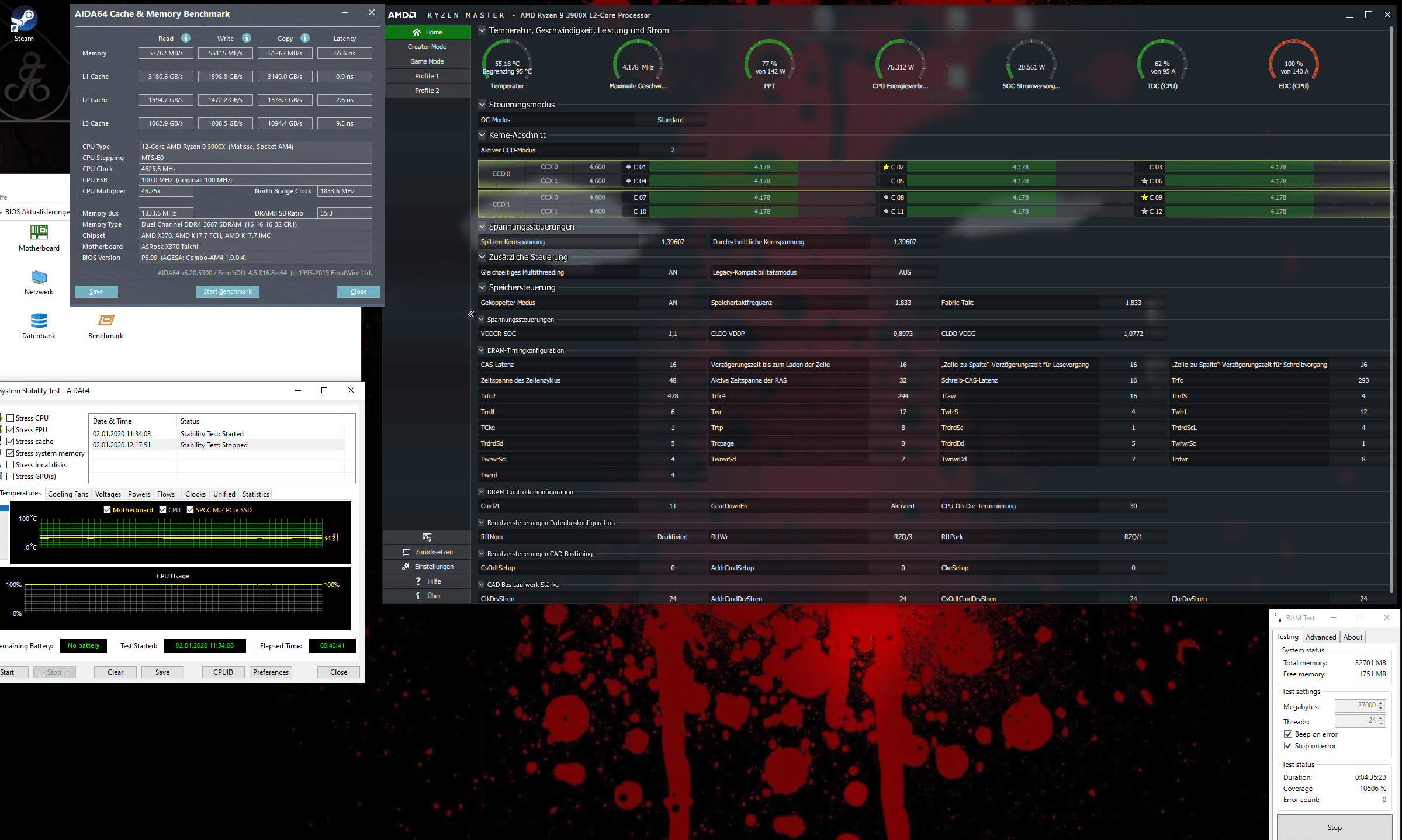1402x840 pixels.
Task: Enable the Stress CPU checkbox
Action: point(11,418)
